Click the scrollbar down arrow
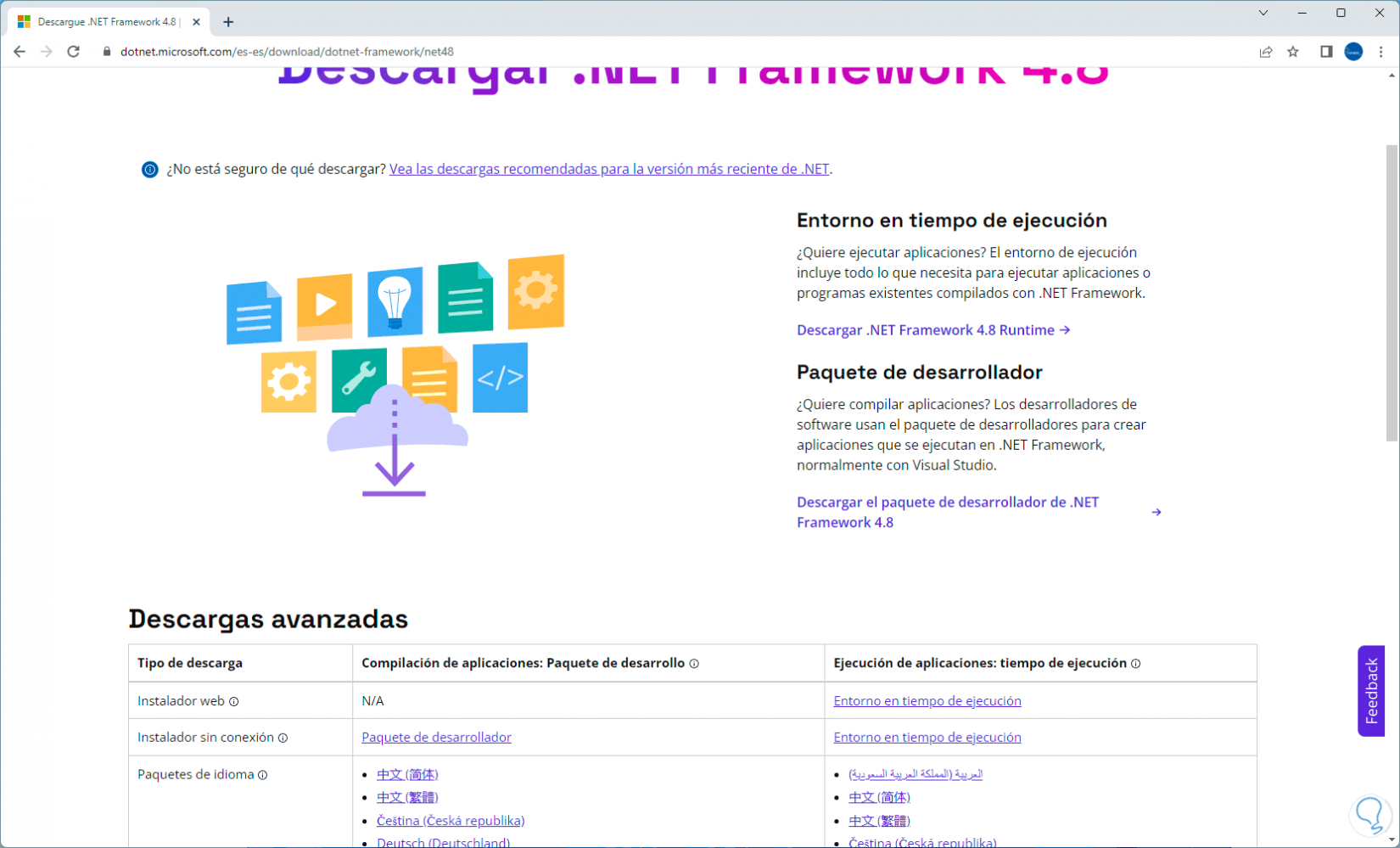The width and height of the screenshot is (1400, 848). point(1392,840)
